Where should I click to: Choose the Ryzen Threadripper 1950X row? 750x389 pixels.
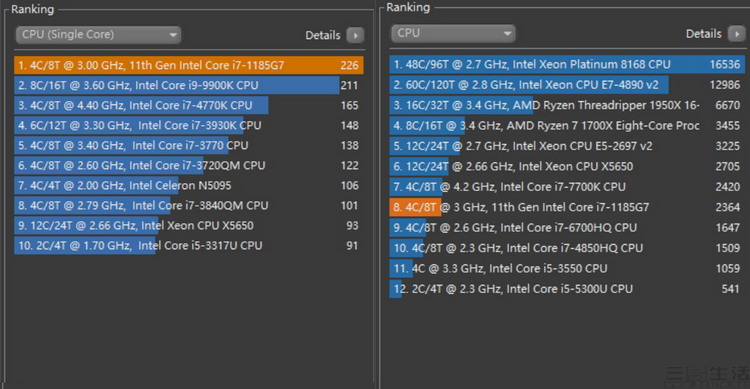click(567, 105)
